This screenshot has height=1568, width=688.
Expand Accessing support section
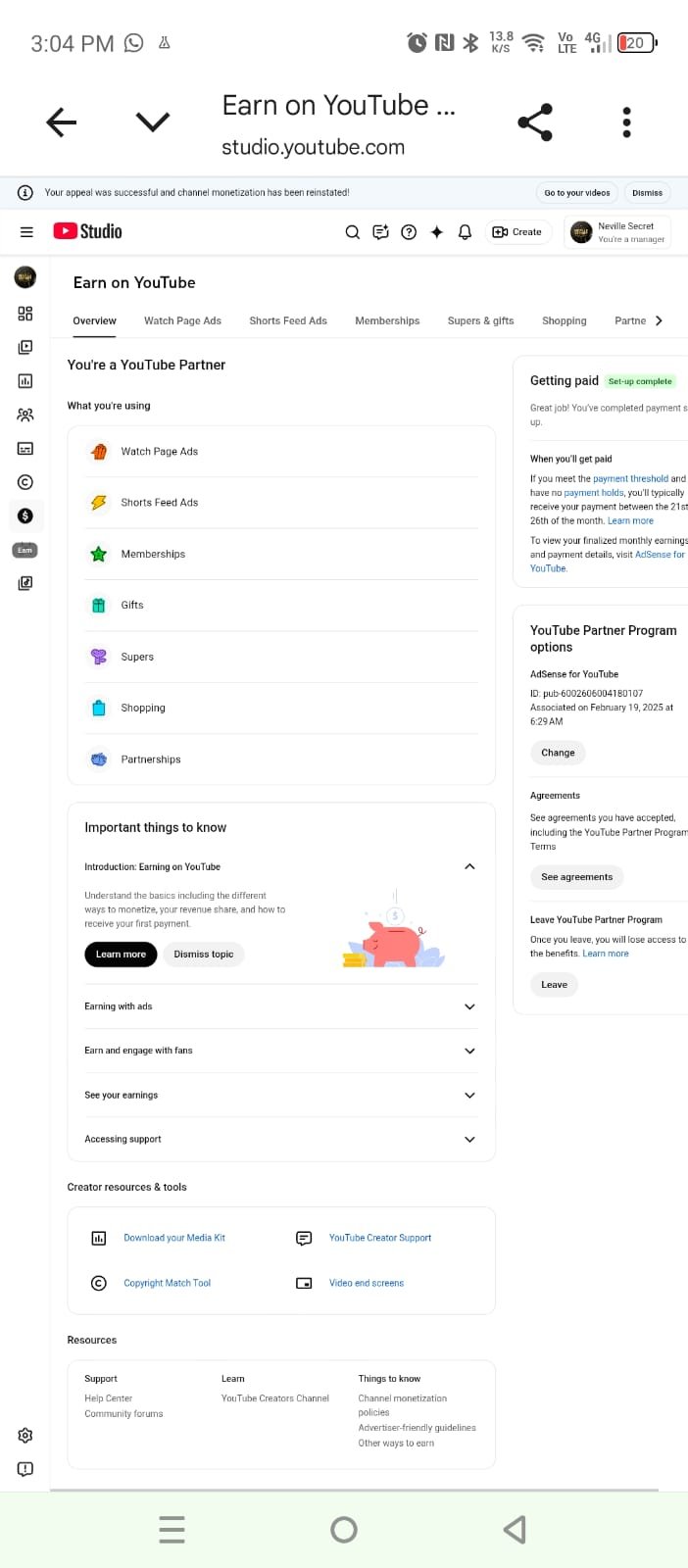pos(469,1140)
